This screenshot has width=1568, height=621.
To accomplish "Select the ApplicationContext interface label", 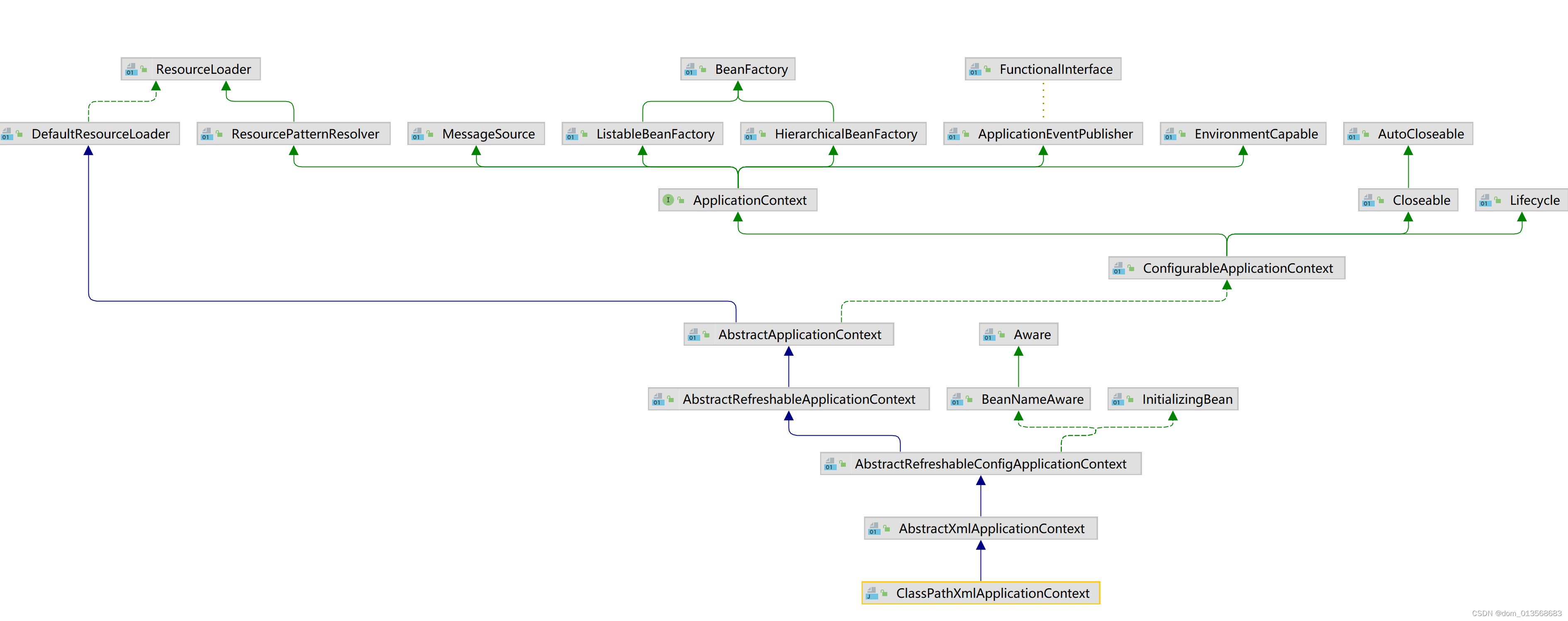I will (749, 200).
